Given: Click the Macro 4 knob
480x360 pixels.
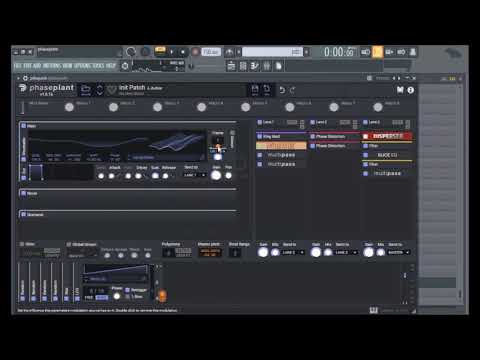Looking at the screenshot, I should (201, 107).
